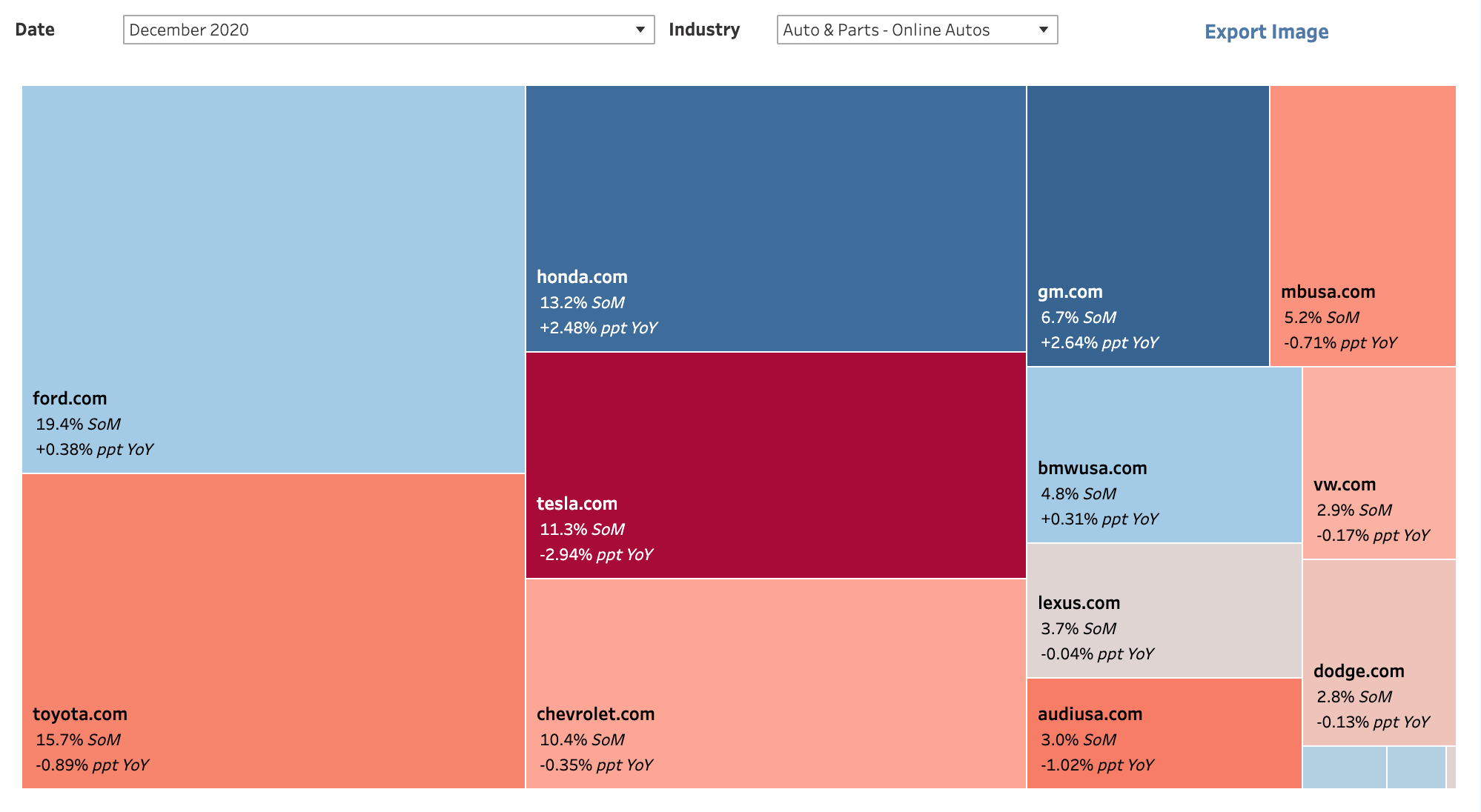
Task: Click the "5.2% SoM" value under mbusa.com
Action: coord(1322,317)
